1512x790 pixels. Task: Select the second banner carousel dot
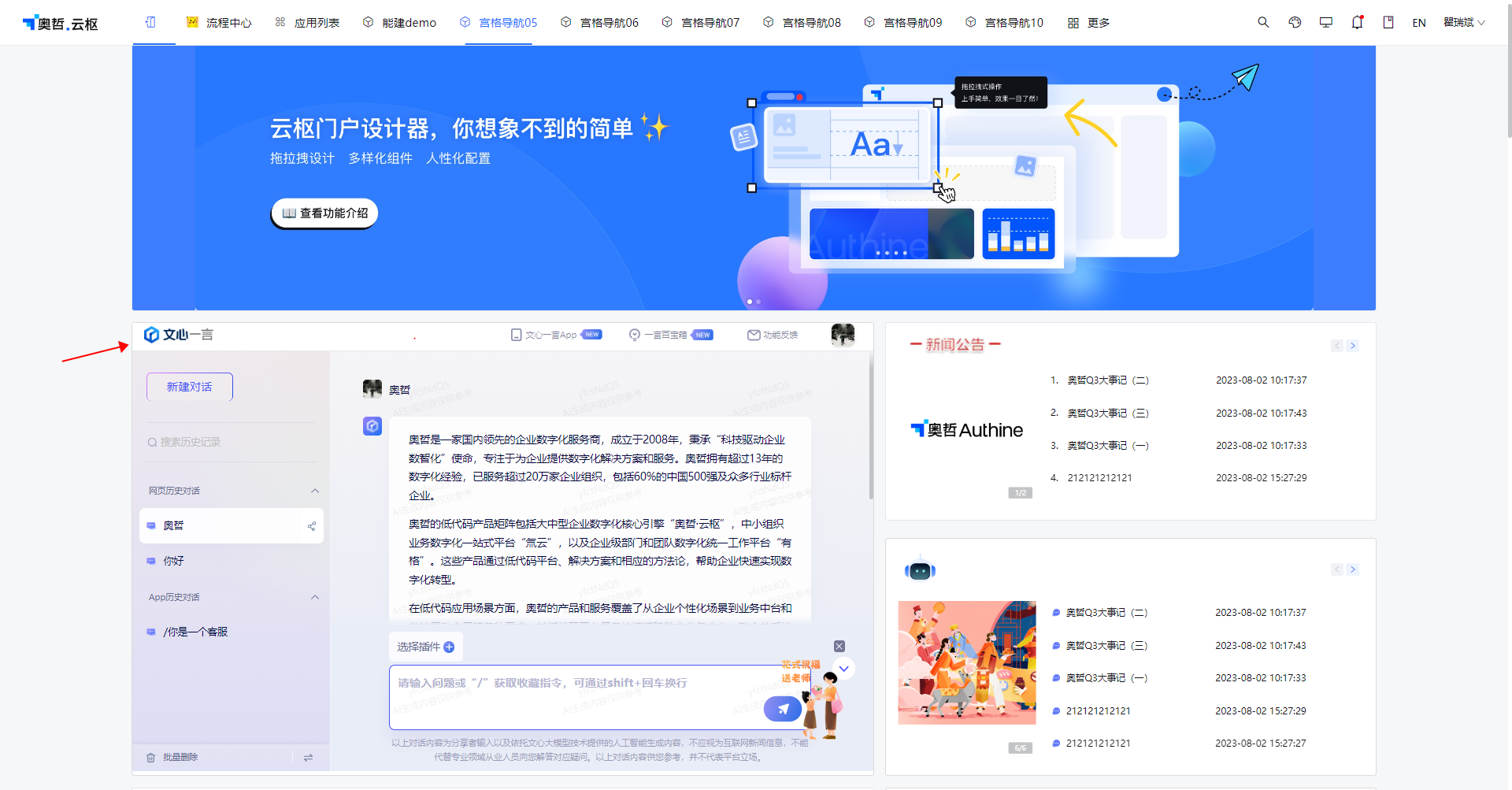pyautogui.click(x=758, y=302)
